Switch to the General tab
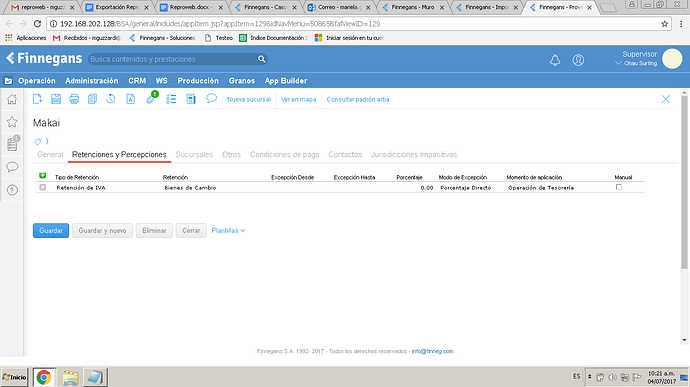The width and height of the screenshot is (690, 387). [x=50, y=155]
